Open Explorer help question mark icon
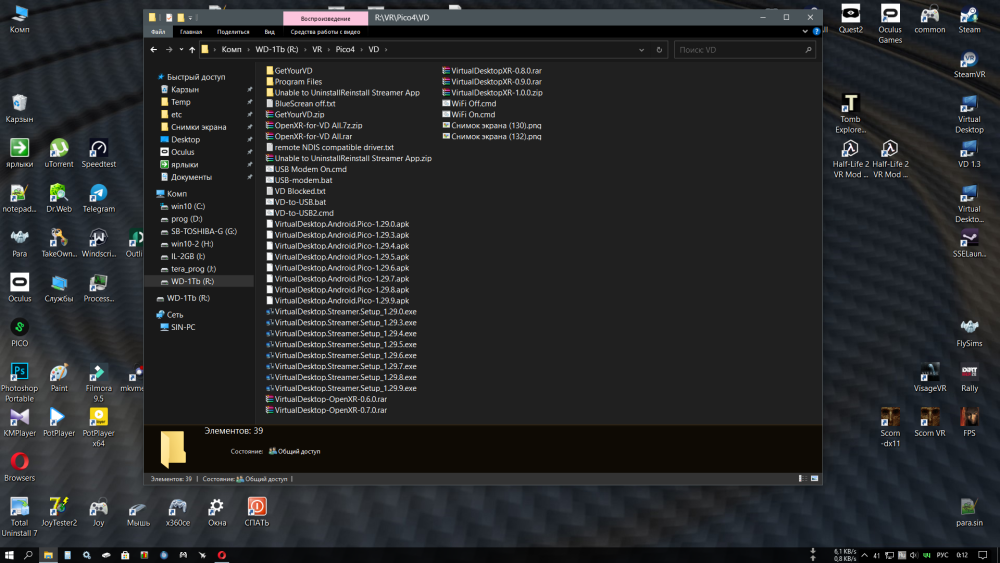Viewport: 1000px width, 563px height. coord(816,31)
